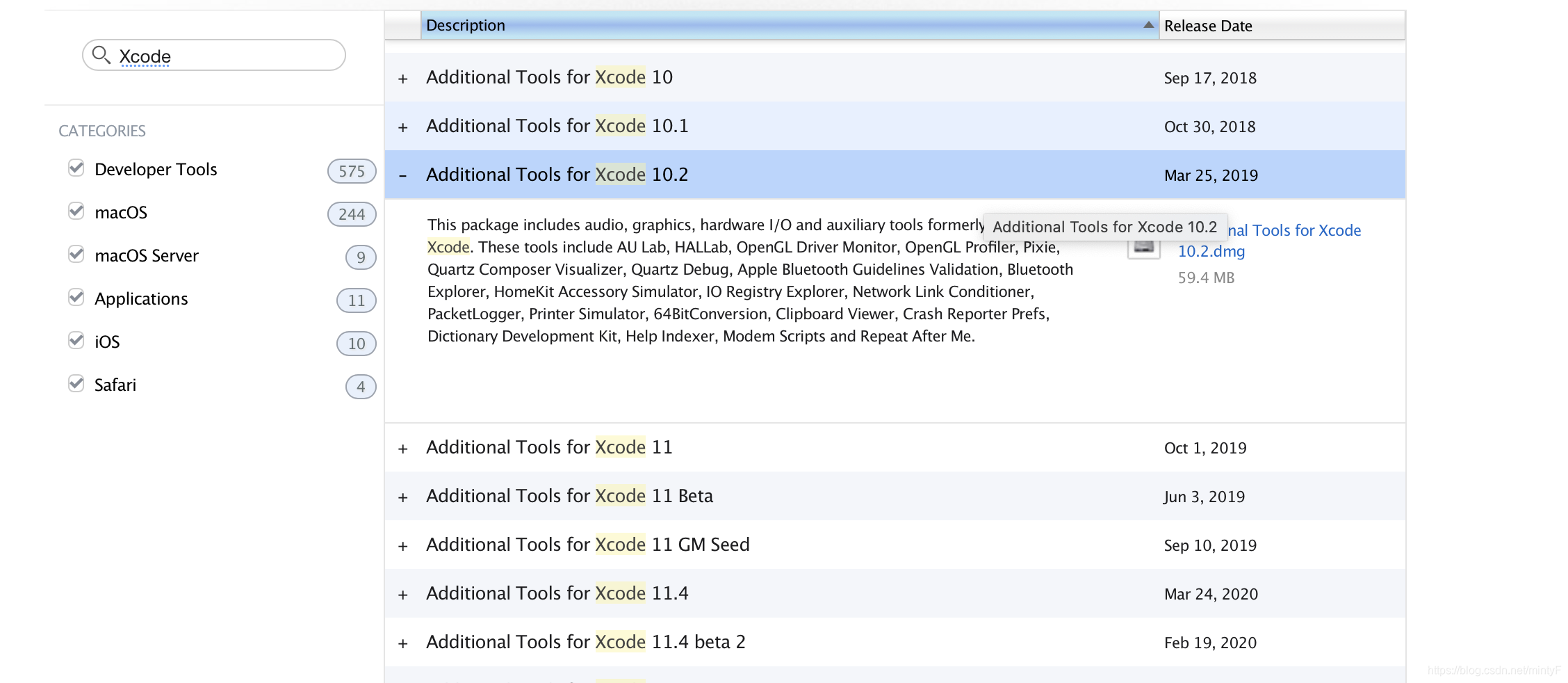Select 'Additional Tools for Xcode 11.4 beta 2' title
The image size is (1568, 683).
(x=586, y=642)
